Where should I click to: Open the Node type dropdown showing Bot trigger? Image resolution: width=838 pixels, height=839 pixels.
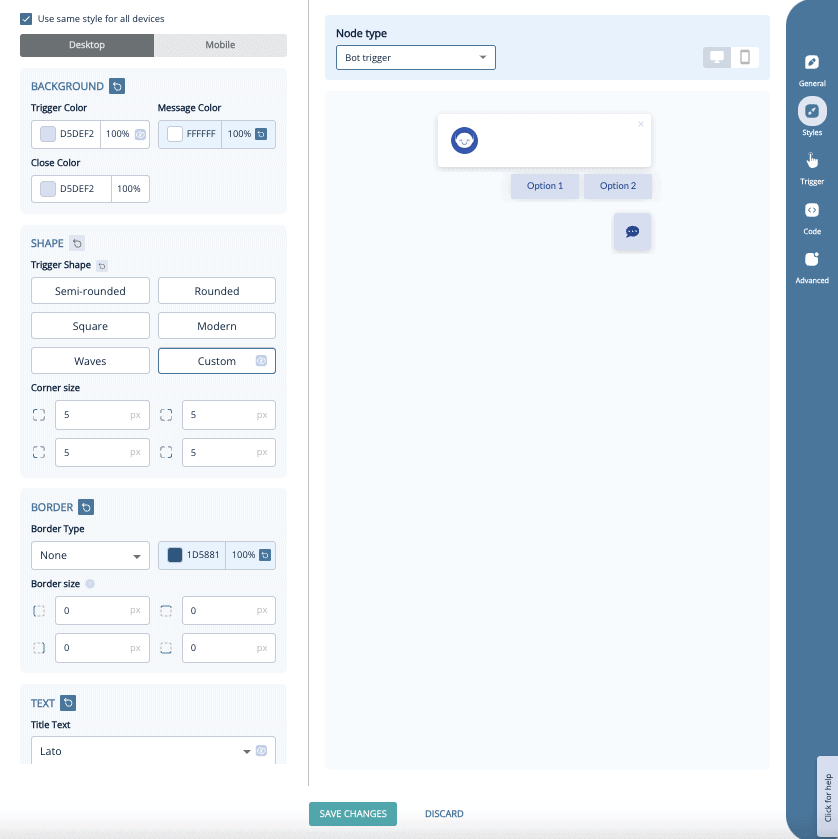[x=415, y=57]
